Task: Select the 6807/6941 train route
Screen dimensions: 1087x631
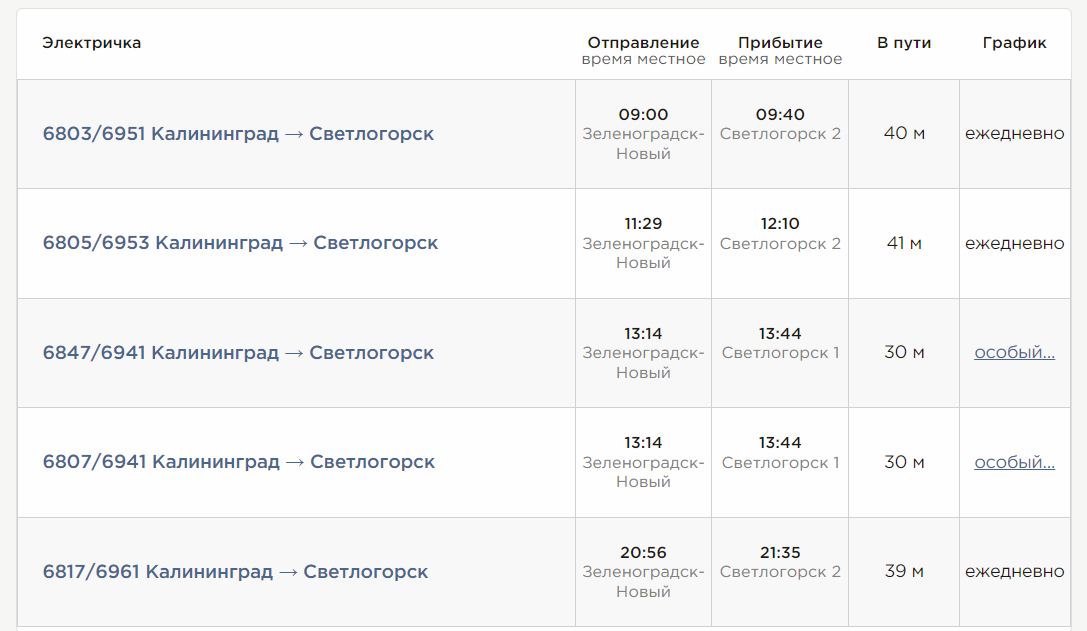Action: tap(239, 462)
